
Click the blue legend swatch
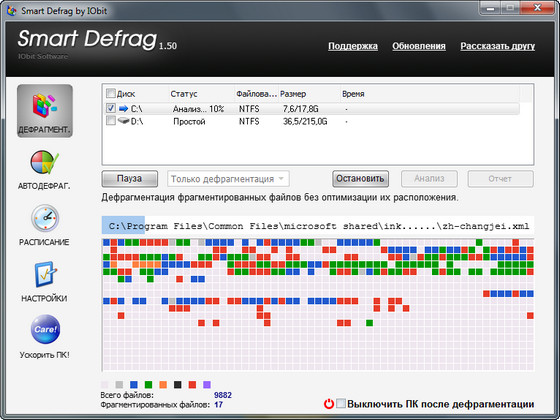(134, 385)
